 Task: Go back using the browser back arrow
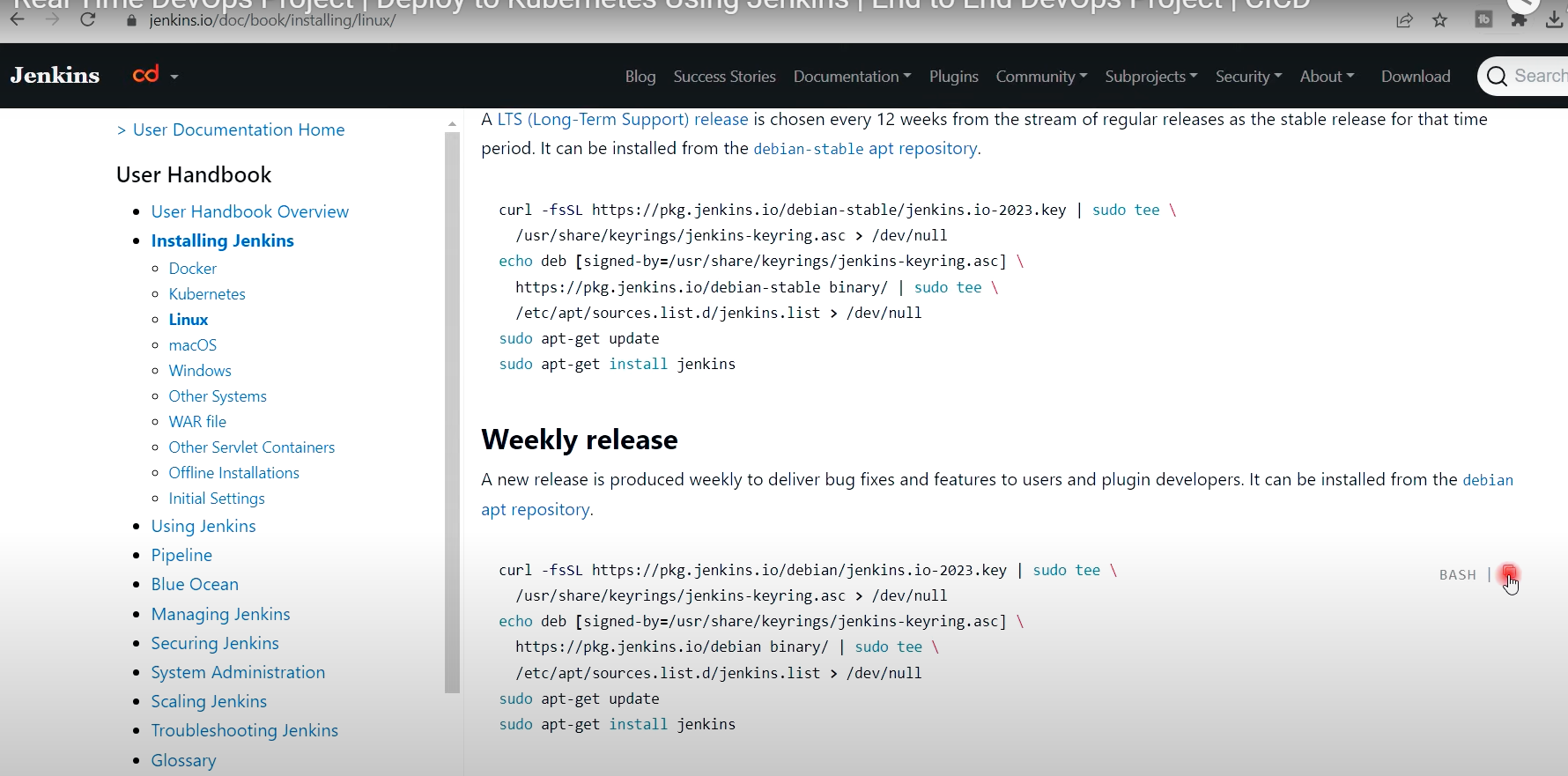click(18, 19)
